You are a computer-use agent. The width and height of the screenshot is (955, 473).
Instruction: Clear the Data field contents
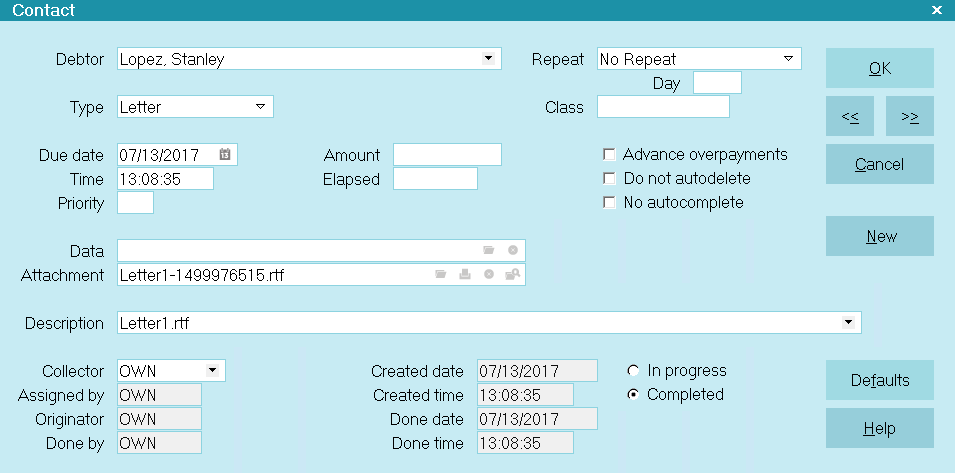[513, 250]
